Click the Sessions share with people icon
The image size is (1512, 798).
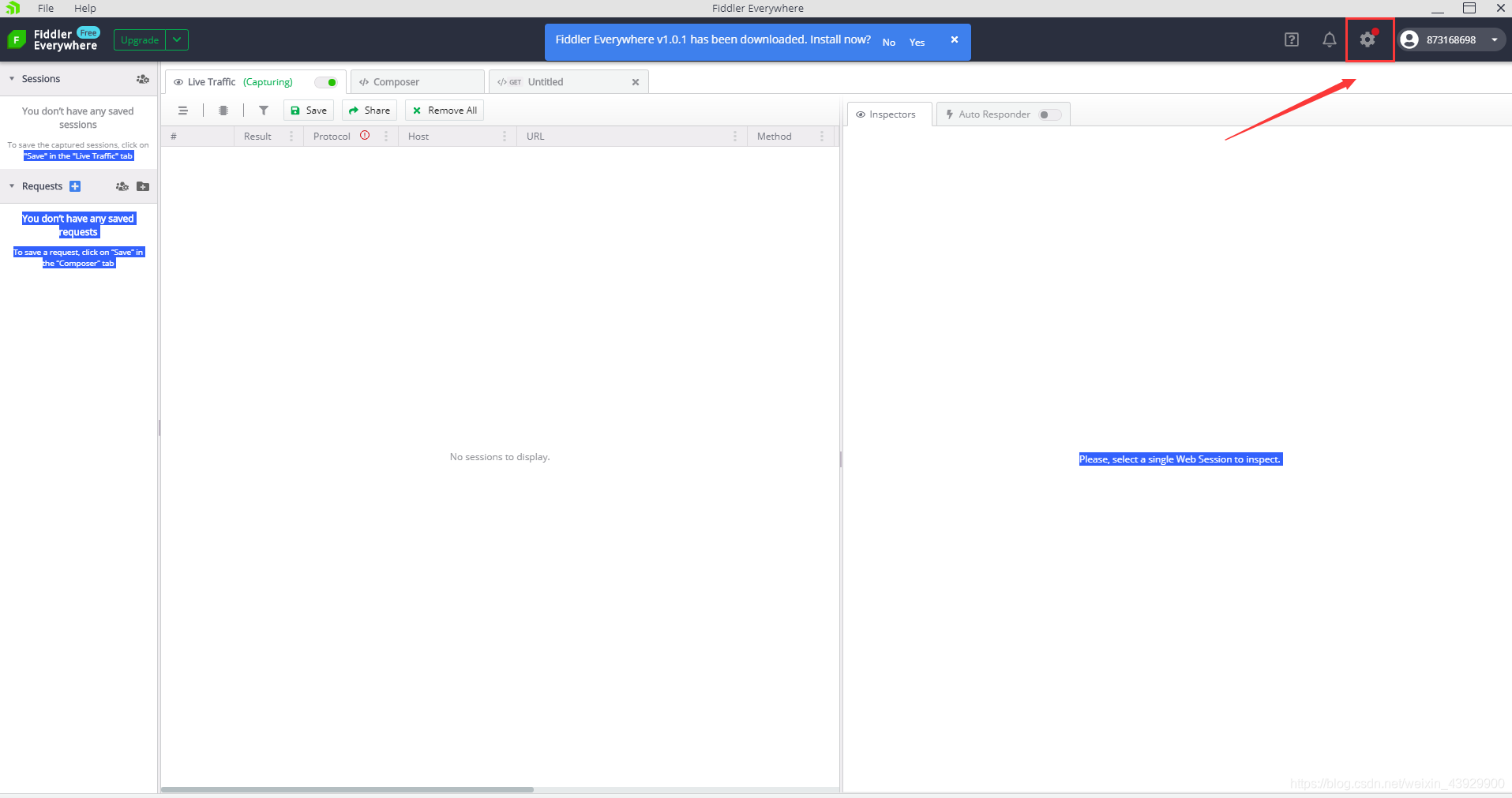click(143, 79)
